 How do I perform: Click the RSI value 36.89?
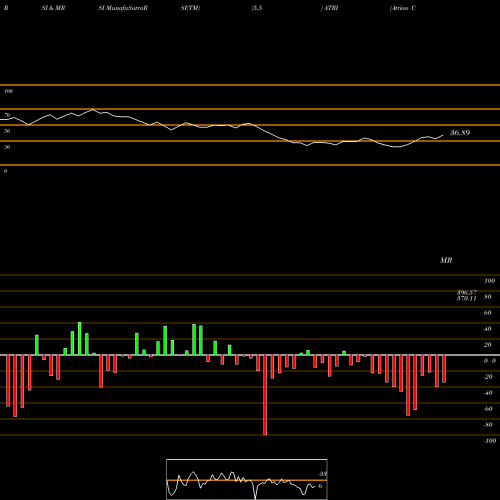point(460,133)
